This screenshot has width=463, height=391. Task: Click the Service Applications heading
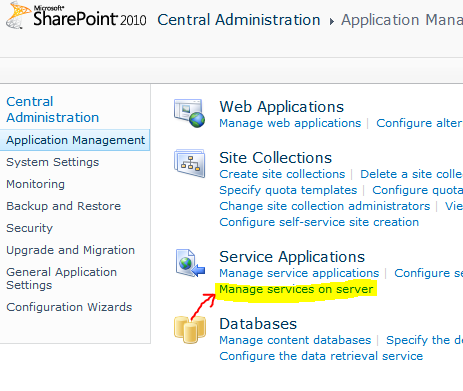coord(292,257)
